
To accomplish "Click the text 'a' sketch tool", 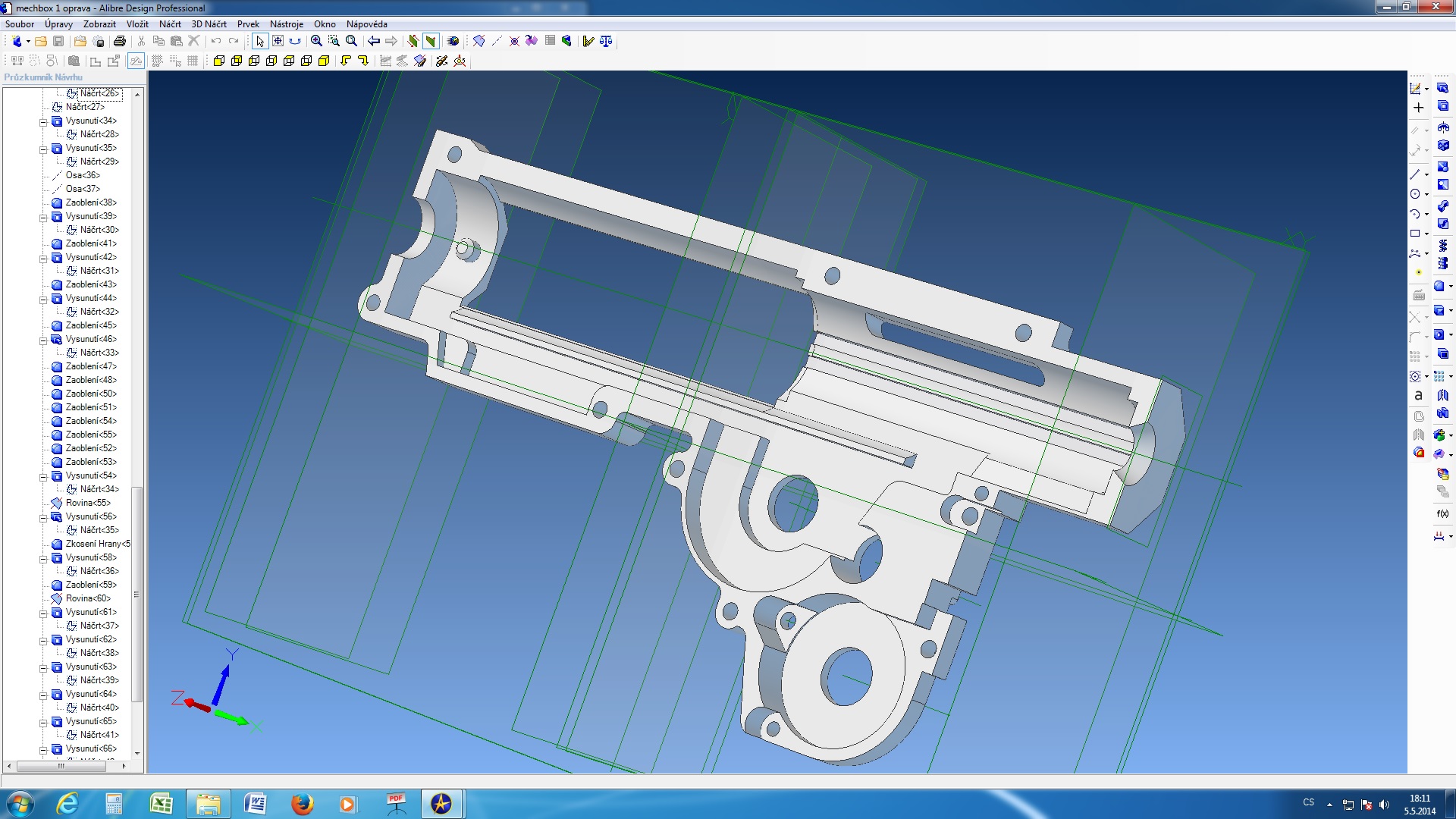I will coord(1418,395).
